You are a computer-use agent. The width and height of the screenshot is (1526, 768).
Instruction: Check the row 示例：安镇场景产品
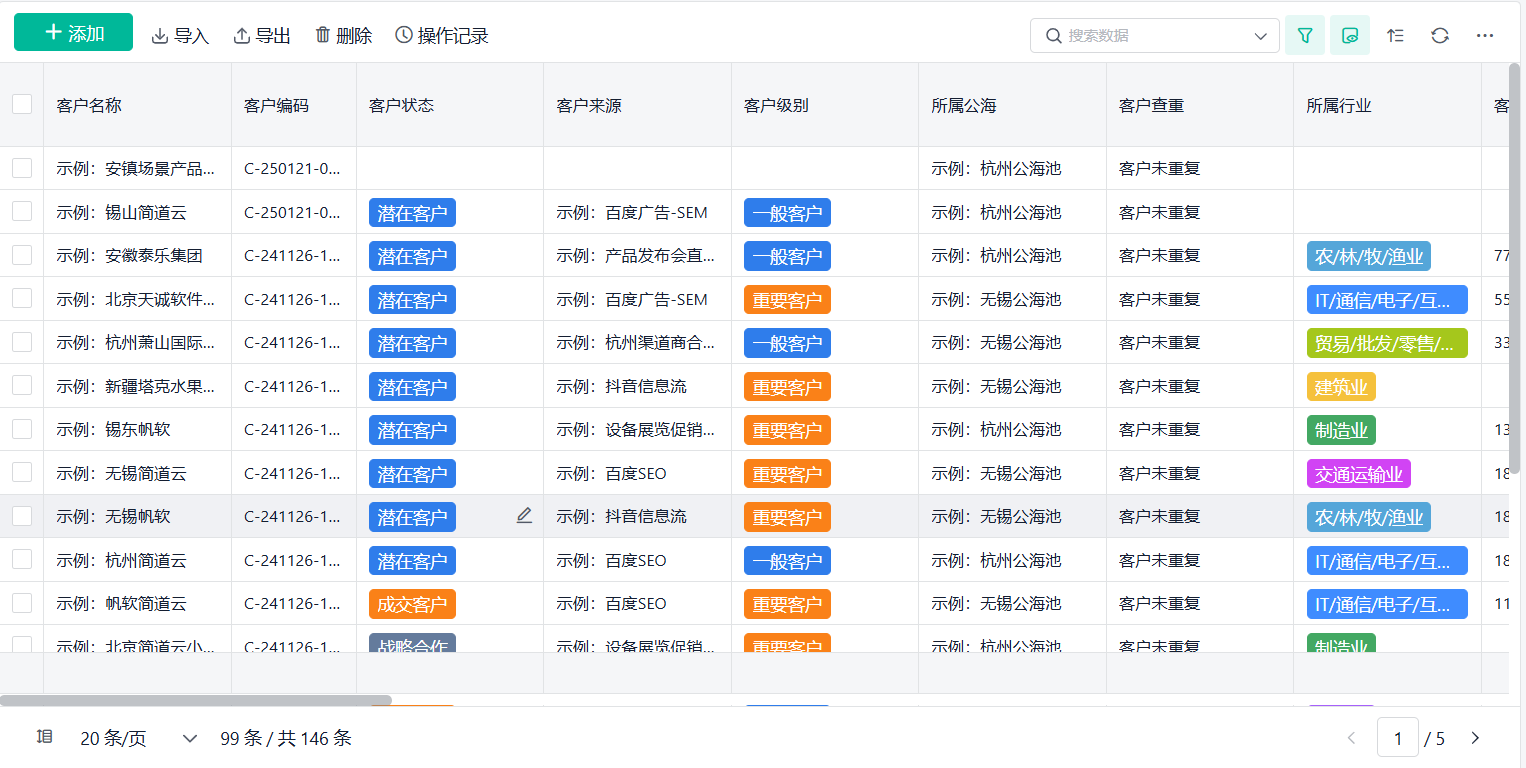tap(22, 168)
